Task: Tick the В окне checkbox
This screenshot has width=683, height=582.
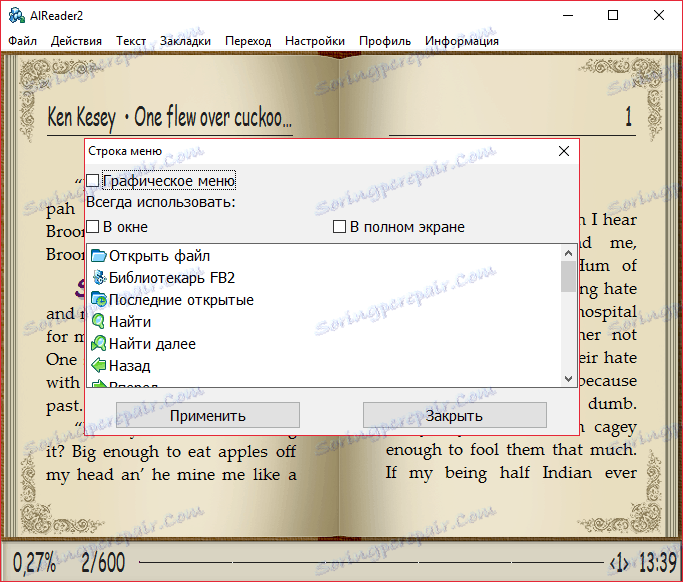Action: (92, 227)
